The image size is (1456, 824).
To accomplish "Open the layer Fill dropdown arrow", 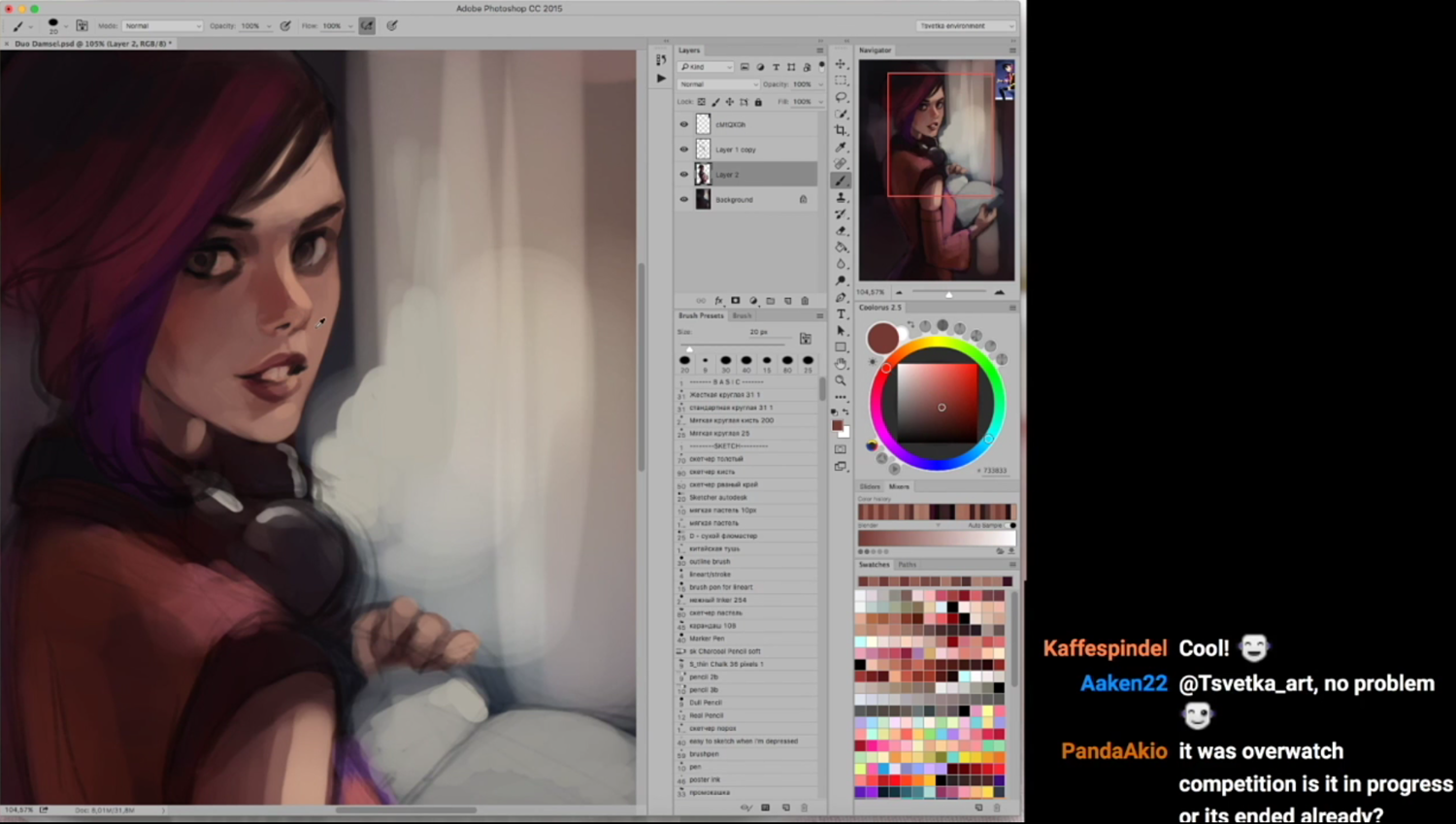I will pos(820,102).
